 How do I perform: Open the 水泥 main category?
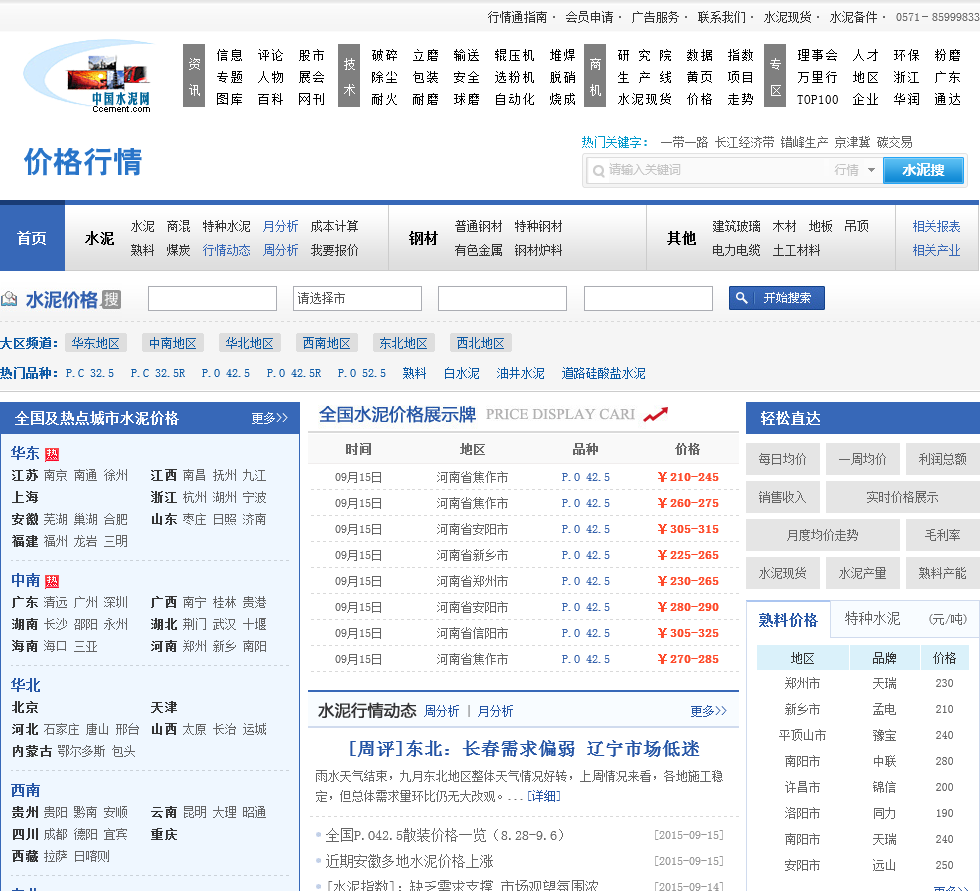point(99,238)
